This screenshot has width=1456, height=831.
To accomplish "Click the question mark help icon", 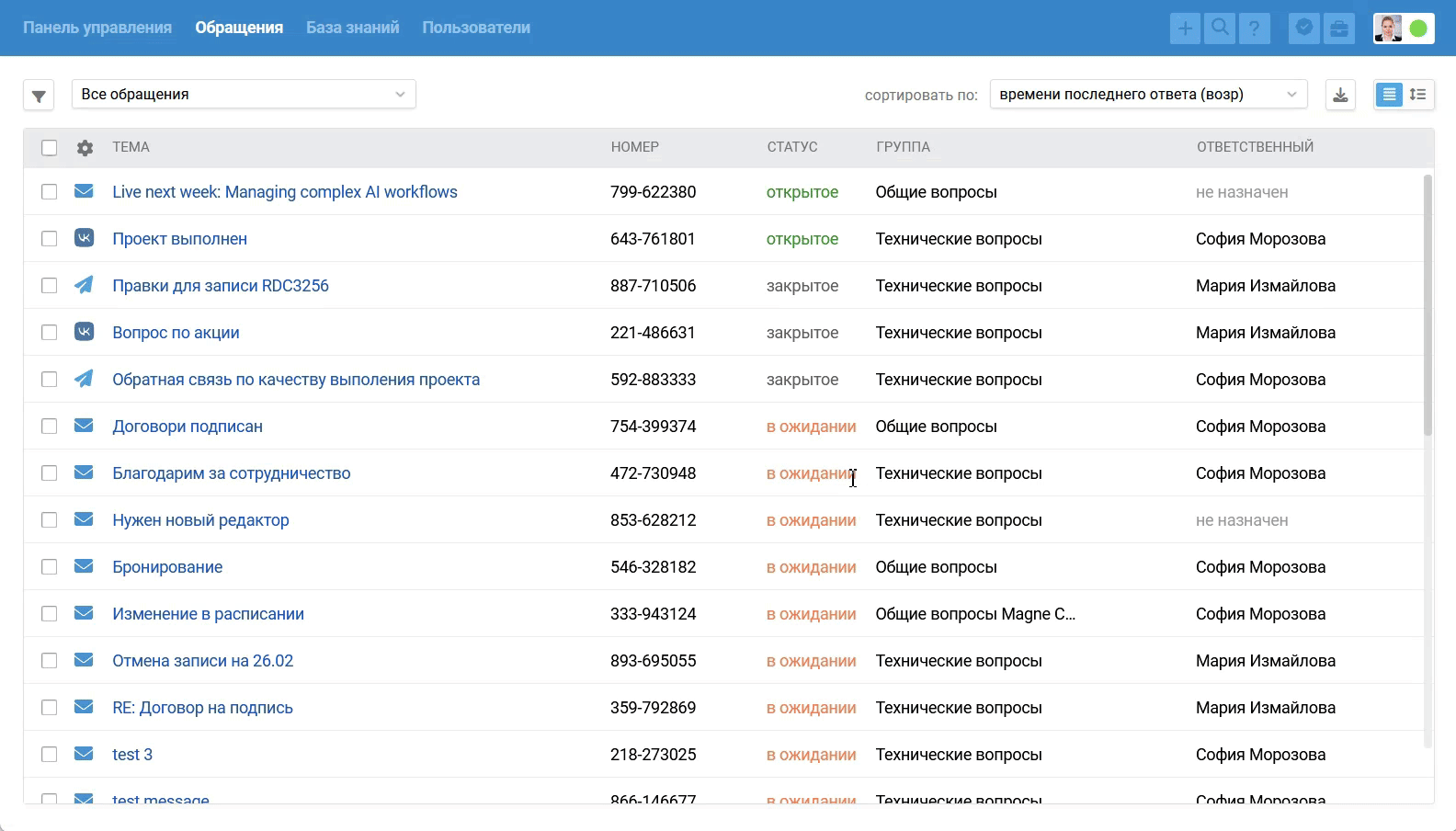I will point(1255,28).
